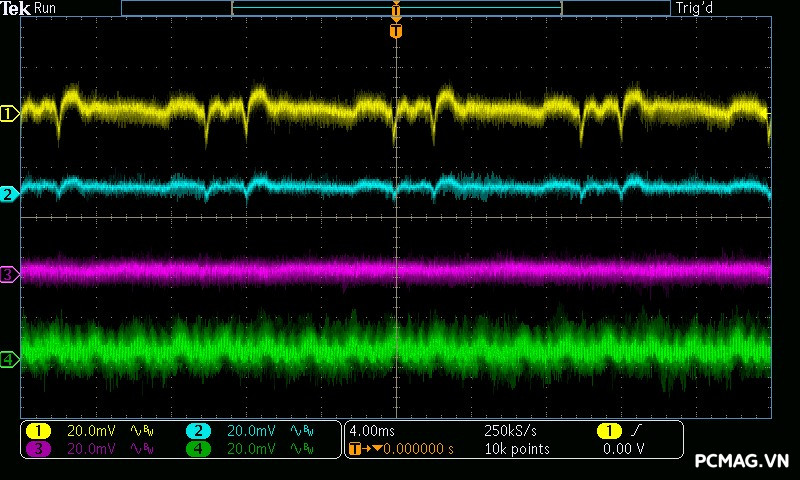Click the 250kS/s sample rate readout

(x=510, y=430)
